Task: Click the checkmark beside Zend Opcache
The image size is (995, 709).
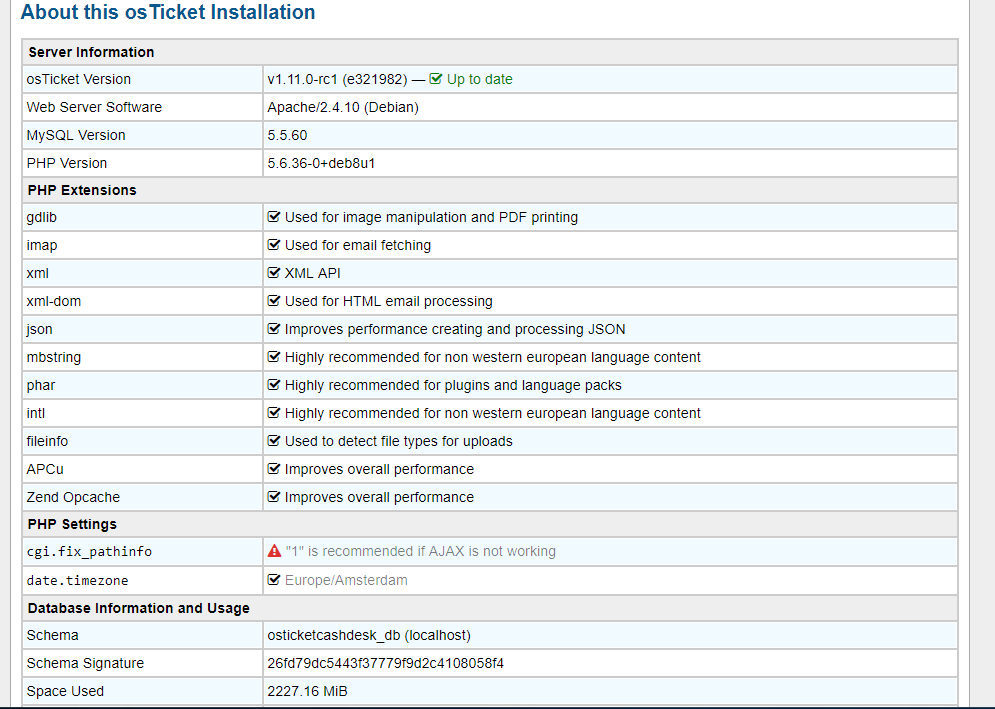Action: click(271, 497)
